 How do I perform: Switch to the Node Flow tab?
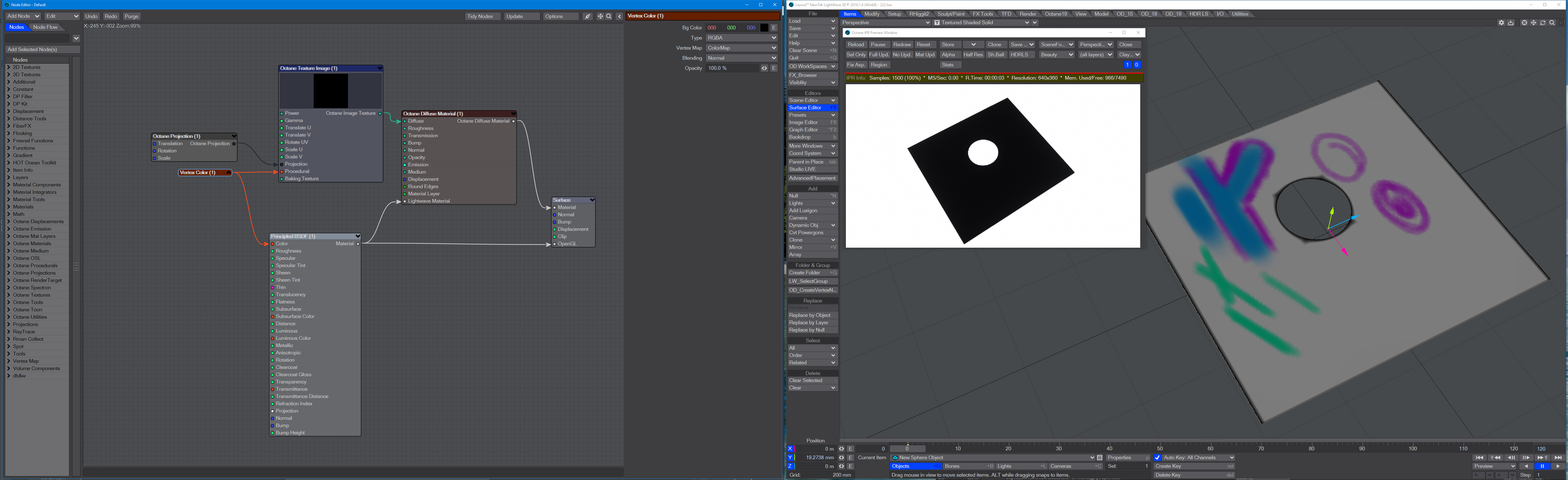click(x=45, y=27)
